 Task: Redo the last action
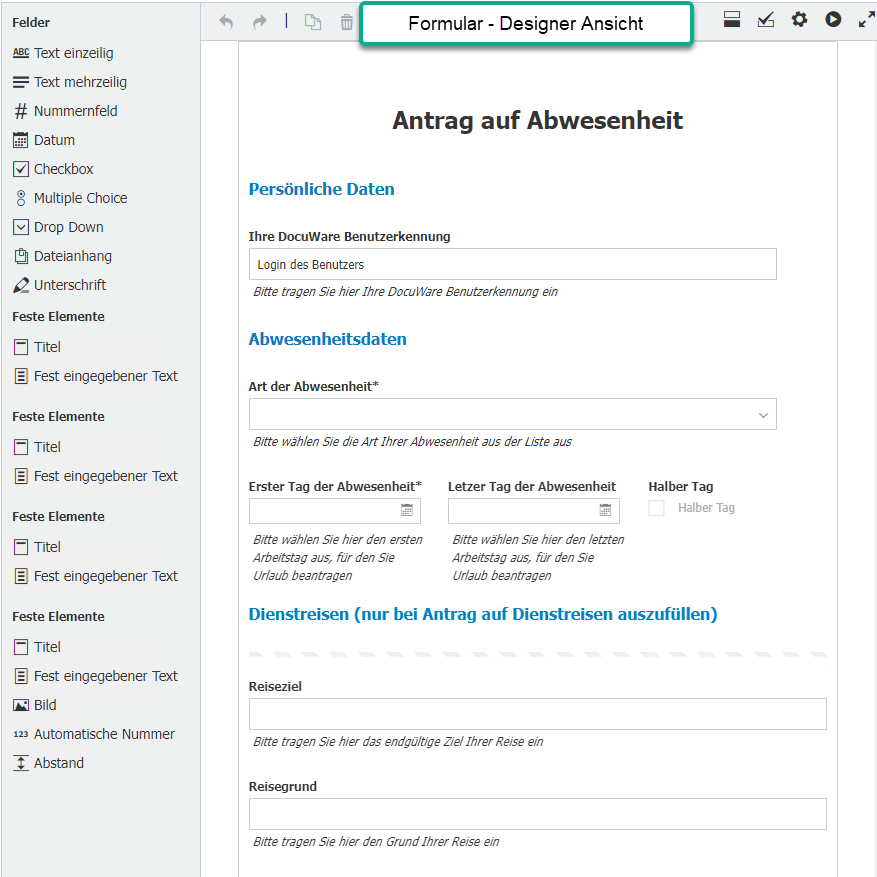(x=259, y=20)
